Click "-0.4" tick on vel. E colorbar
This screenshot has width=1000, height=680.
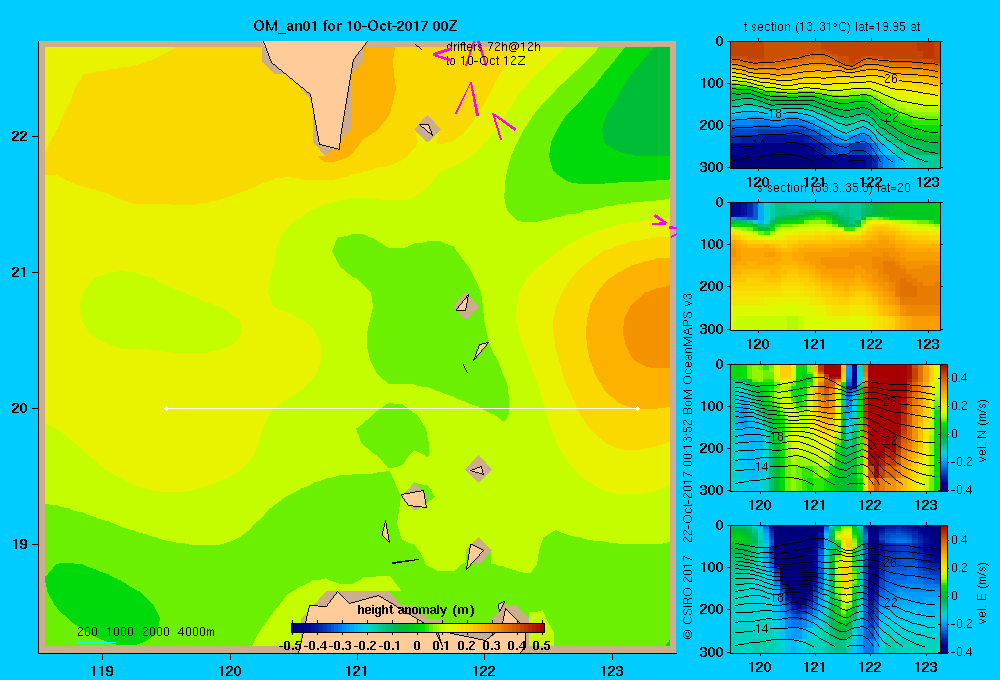(x=960, y=651)
